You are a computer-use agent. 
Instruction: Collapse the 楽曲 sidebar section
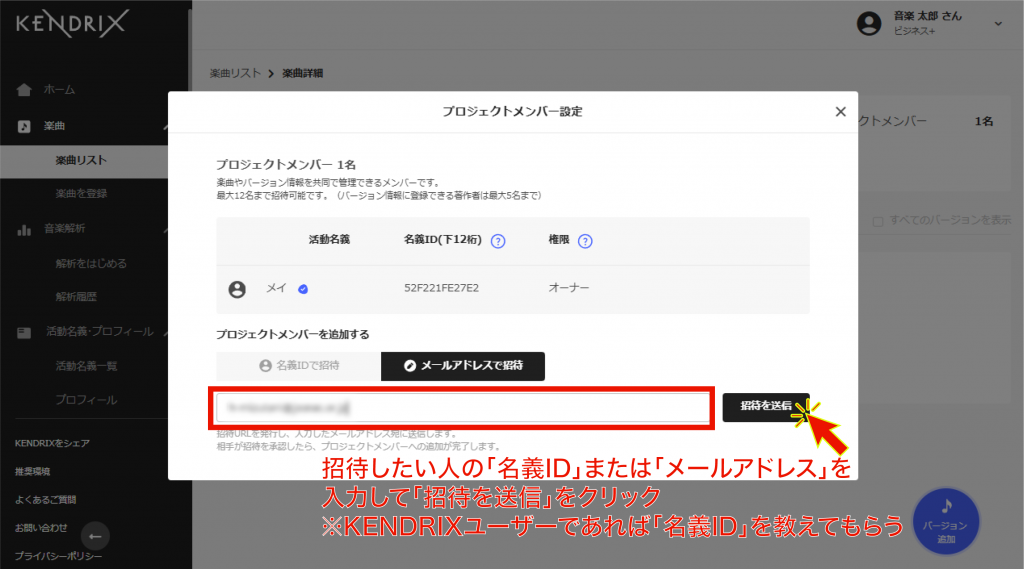tap(166, 126)
